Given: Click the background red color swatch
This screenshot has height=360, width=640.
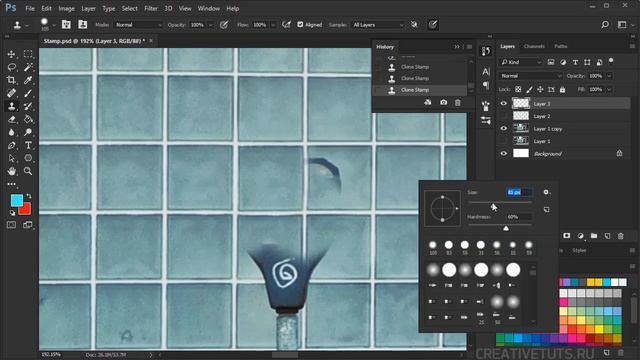Looking at the screenshot, I should [26, 209].
